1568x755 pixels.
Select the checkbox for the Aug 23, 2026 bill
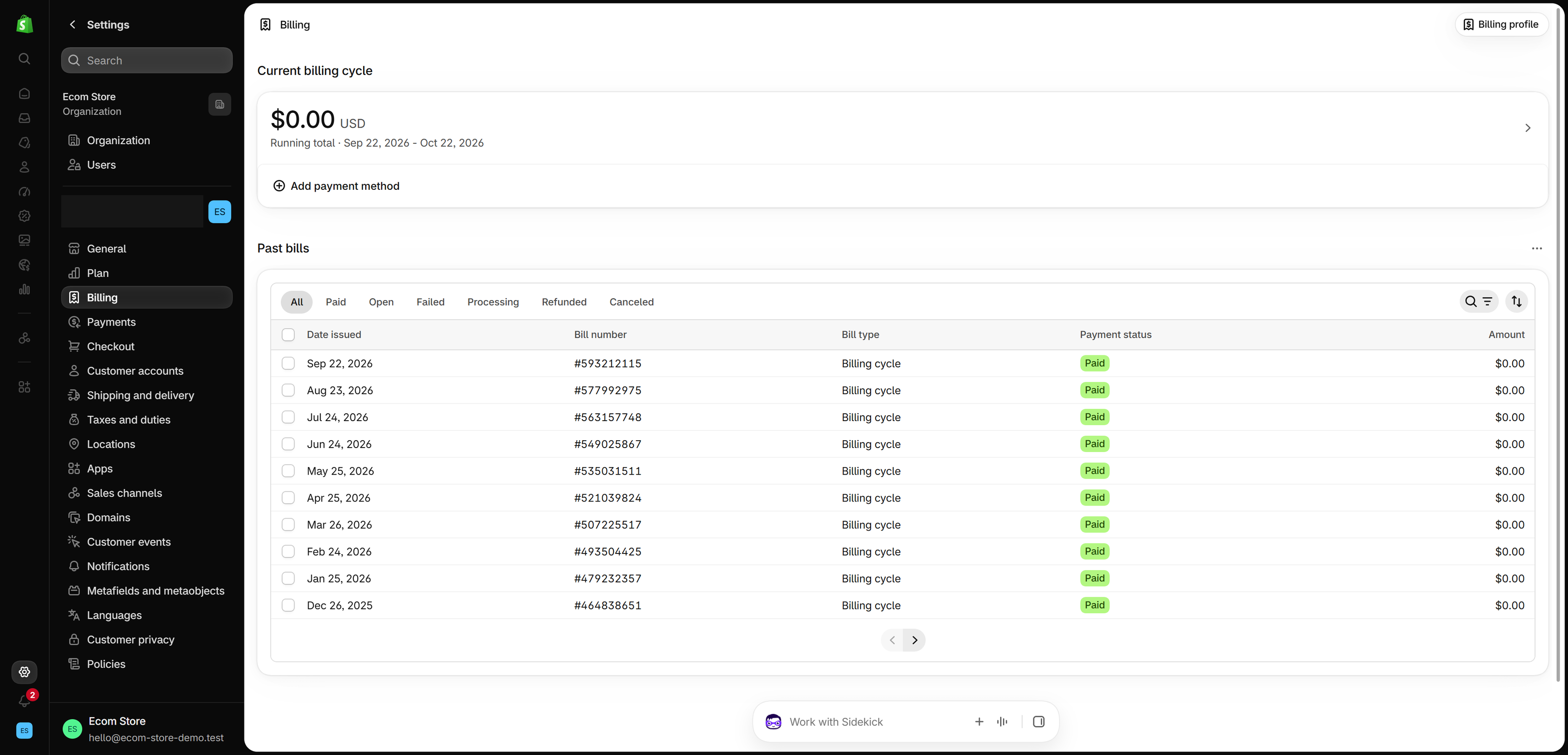click(x=289, y=390)
